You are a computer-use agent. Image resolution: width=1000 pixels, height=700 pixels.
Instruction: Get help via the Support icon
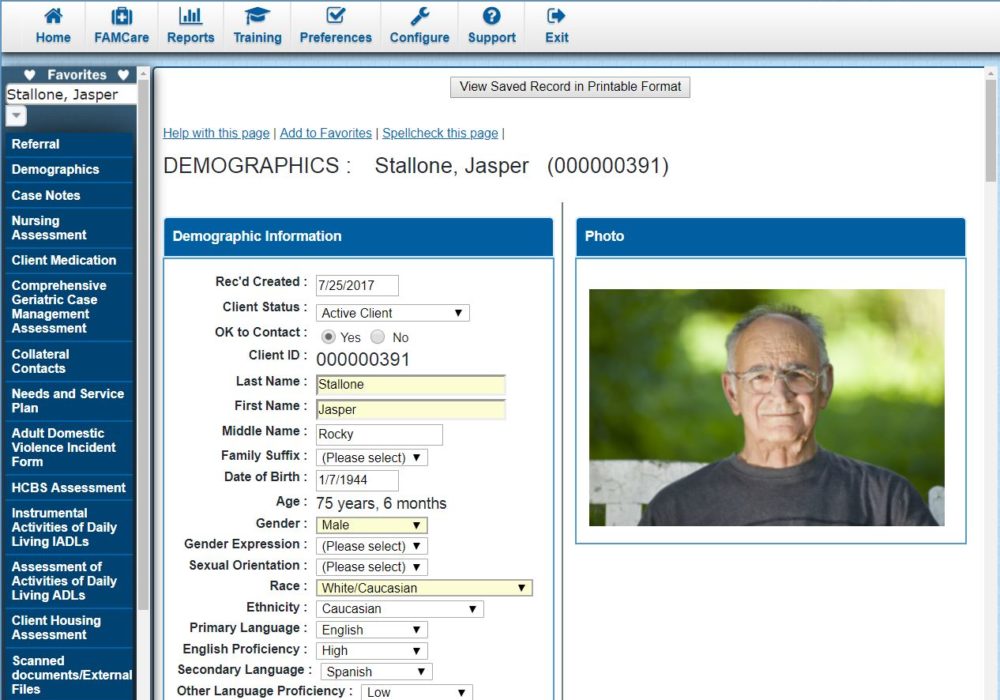click(x=491, y=25)
